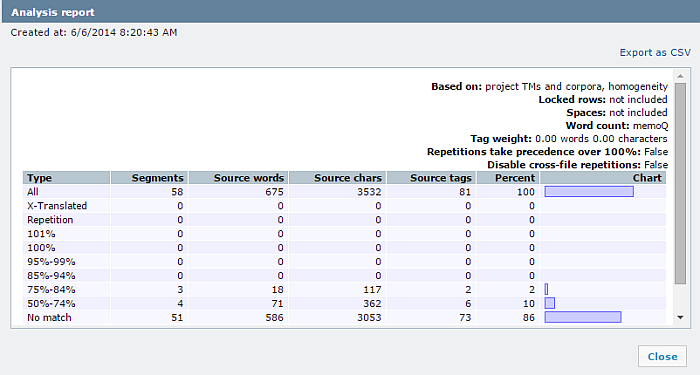Image resolution: width=700 pixels, height=375 pixels.
Task: Select the Percent column header
Action: tap(508, 178)
